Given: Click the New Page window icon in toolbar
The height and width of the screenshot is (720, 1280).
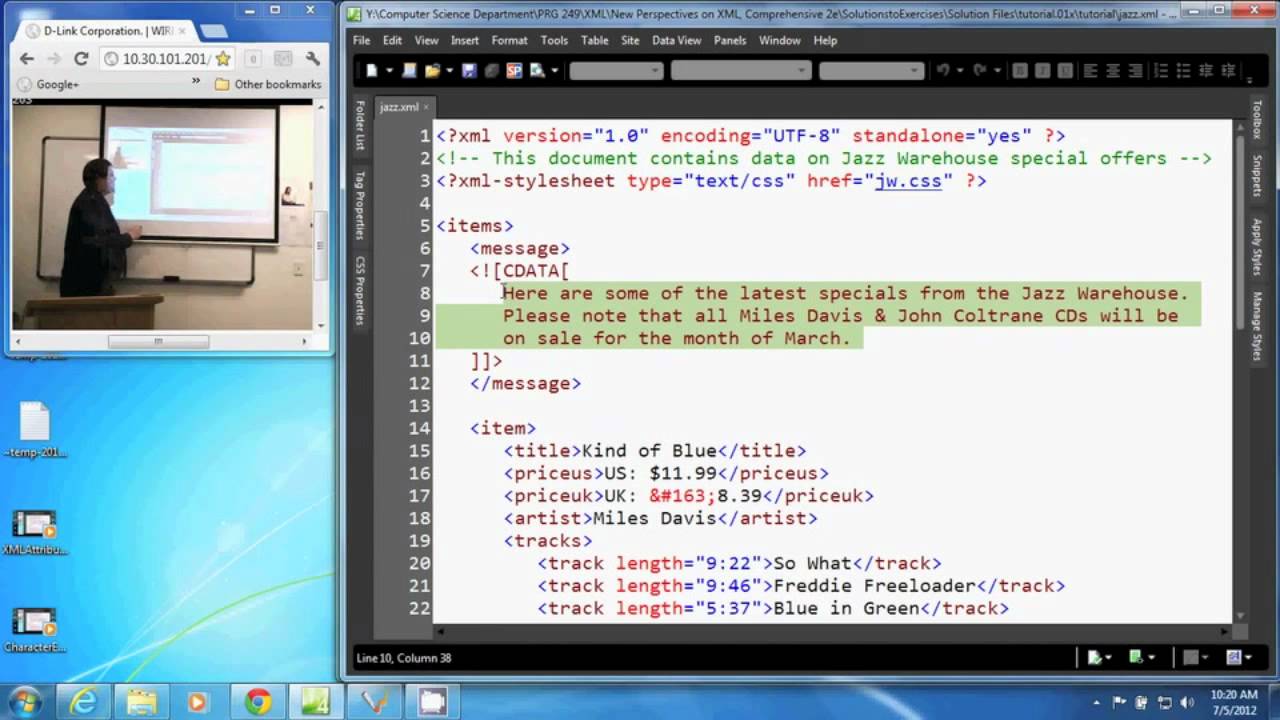Looking at the screenshot, I should pyautogui.click(x=409, y=70).
